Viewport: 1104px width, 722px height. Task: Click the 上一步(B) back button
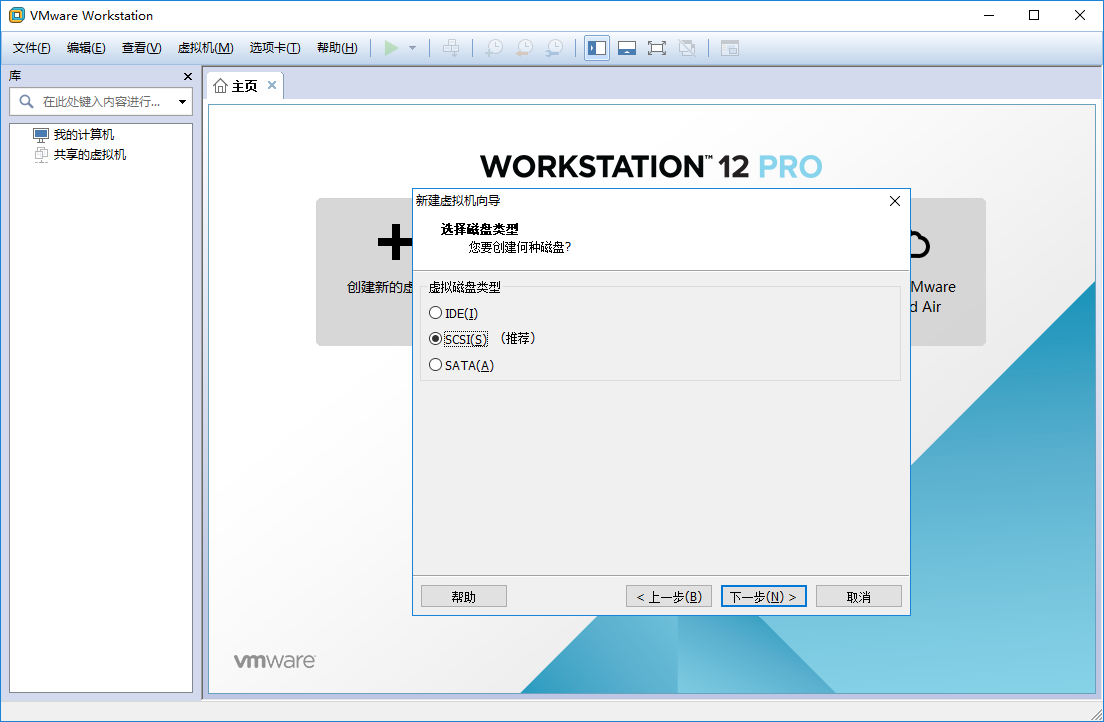click(x=668, y=596)
